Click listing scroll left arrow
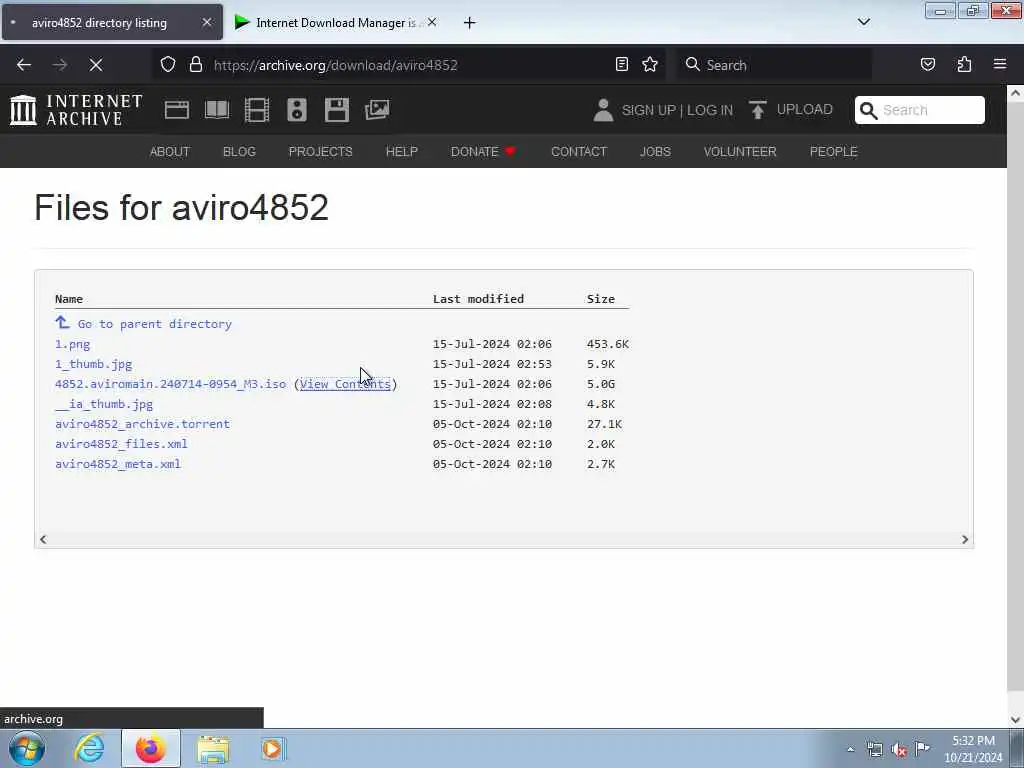 (43, 539)
